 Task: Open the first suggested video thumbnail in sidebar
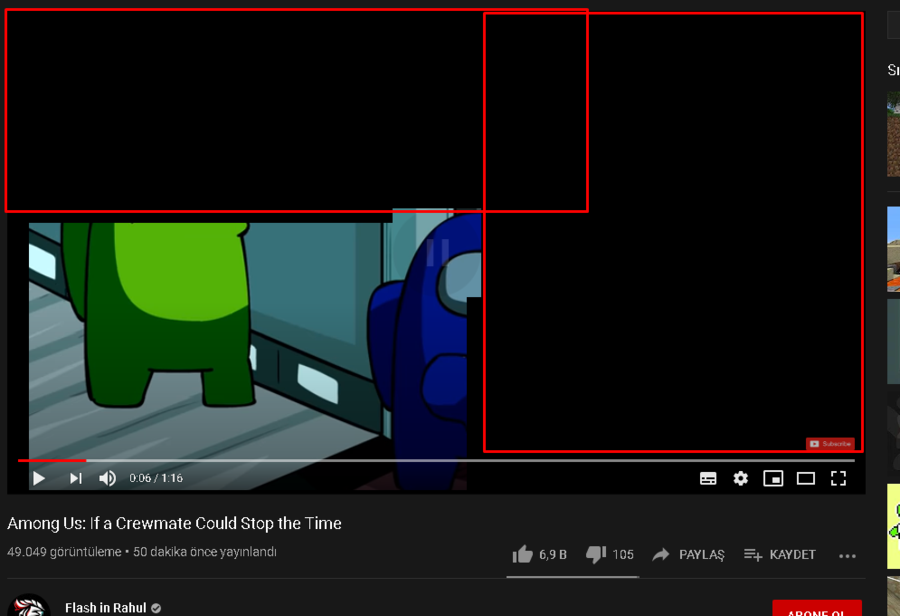893,134
